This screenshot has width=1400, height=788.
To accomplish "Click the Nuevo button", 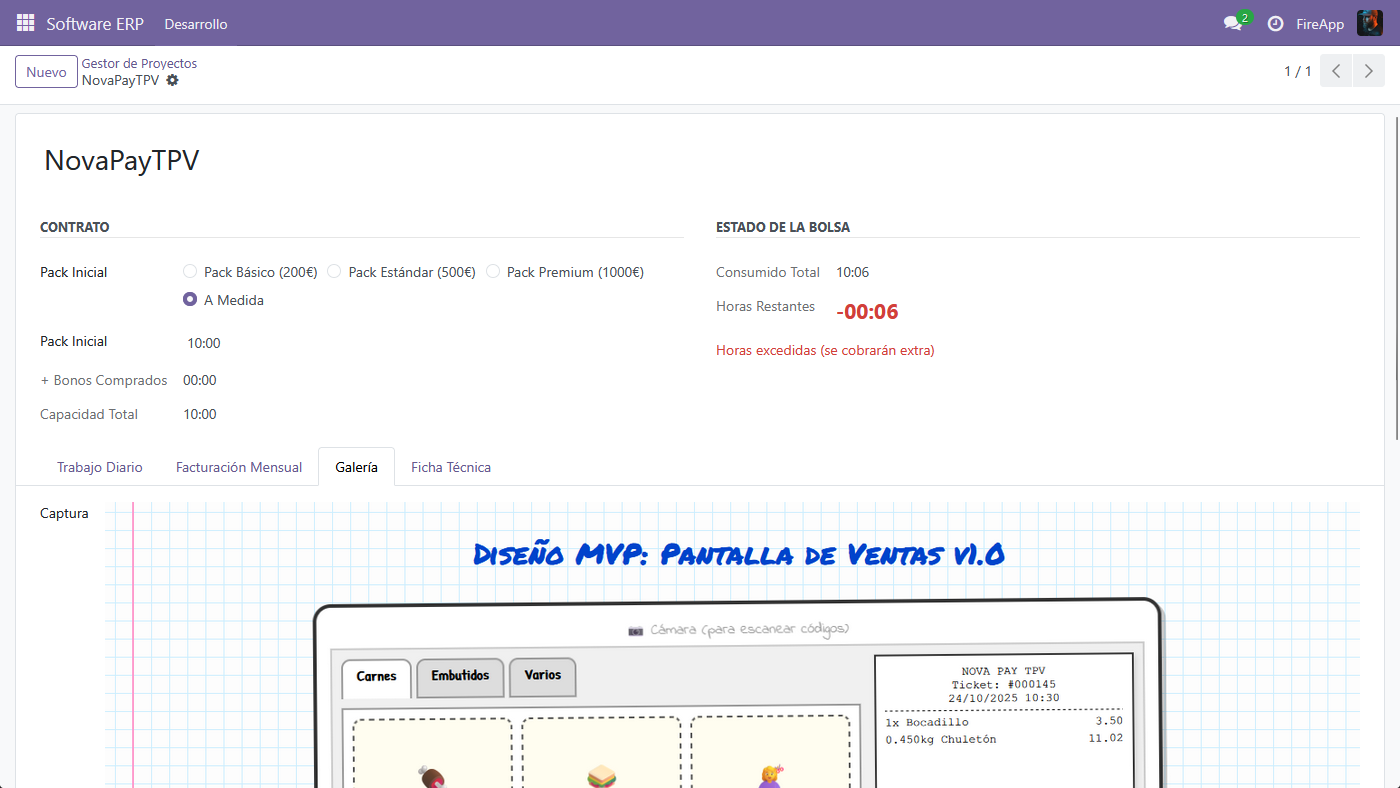I will click(x=46, y=72).
